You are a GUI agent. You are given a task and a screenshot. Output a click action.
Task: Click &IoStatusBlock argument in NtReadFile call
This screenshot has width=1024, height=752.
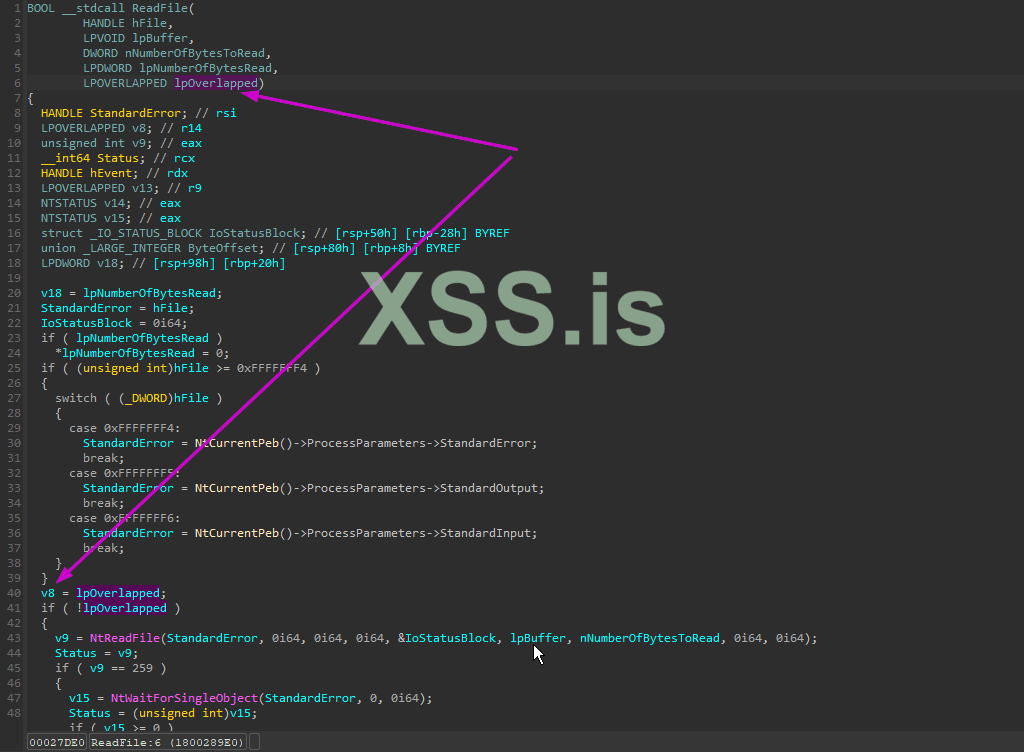point(447,638)
